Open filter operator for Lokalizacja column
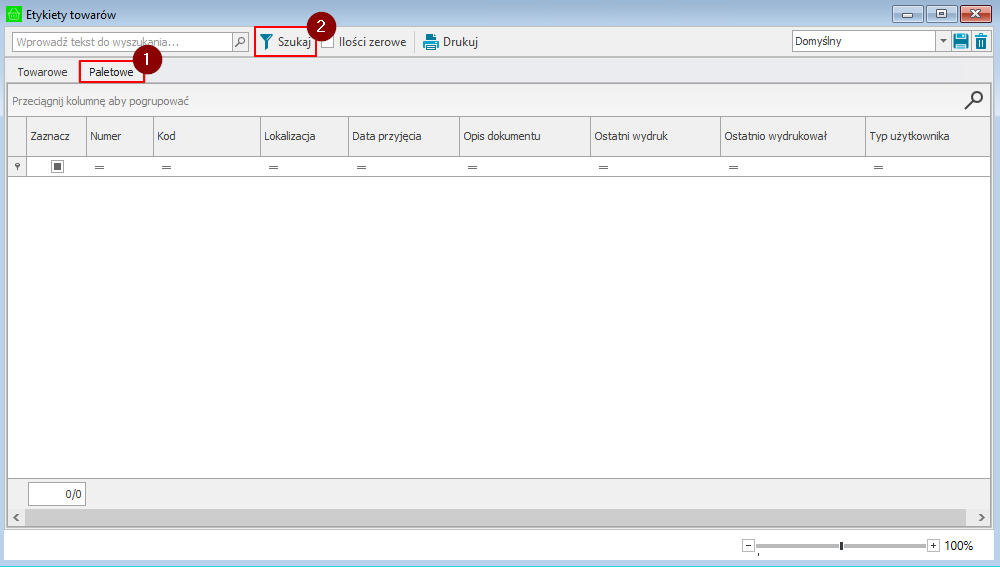 273,168
